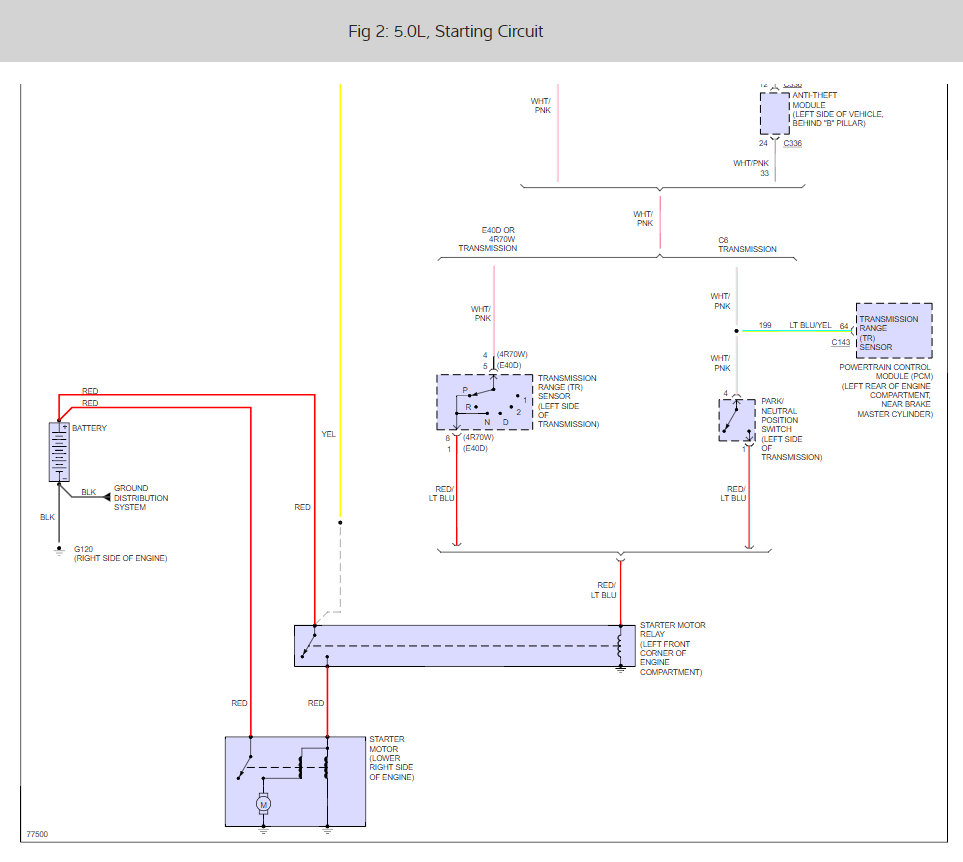Click the E40D or 4R70W Transmission heading
Screen dimensions: 963x862
[x=488, y=240]
